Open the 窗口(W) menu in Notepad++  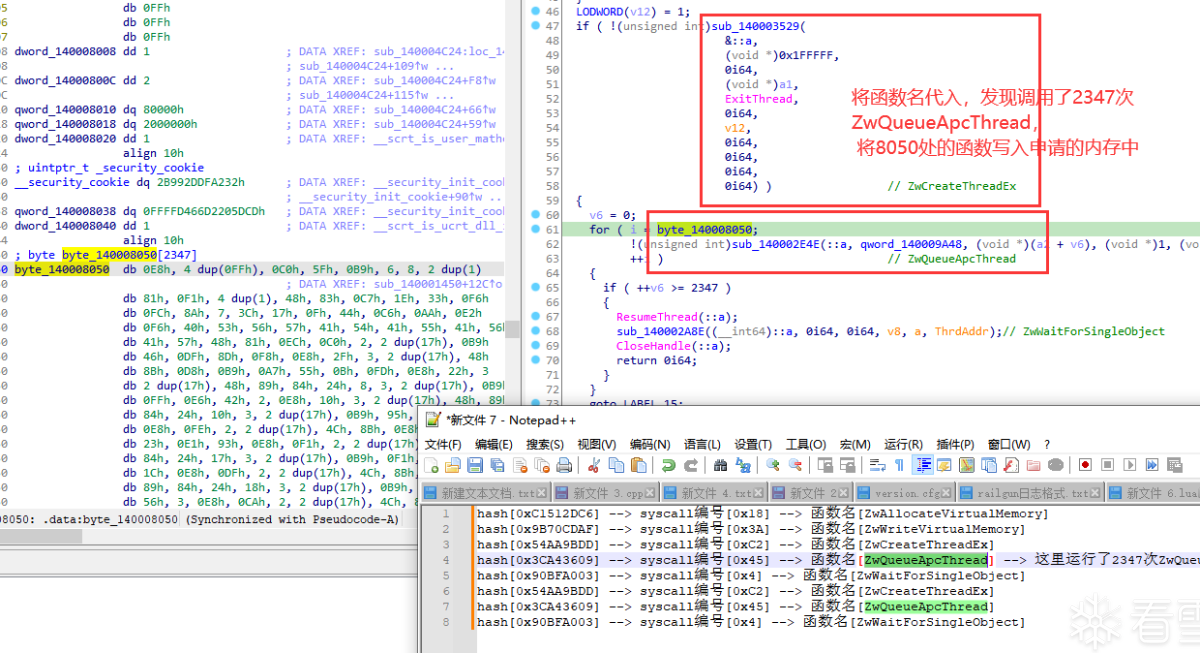(x=1009, y=444)
